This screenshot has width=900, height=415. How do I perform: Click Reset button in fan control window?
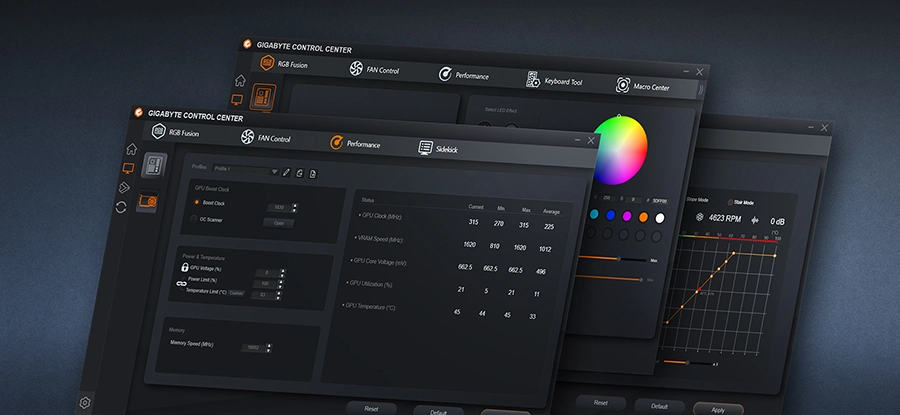pos(600,402)
